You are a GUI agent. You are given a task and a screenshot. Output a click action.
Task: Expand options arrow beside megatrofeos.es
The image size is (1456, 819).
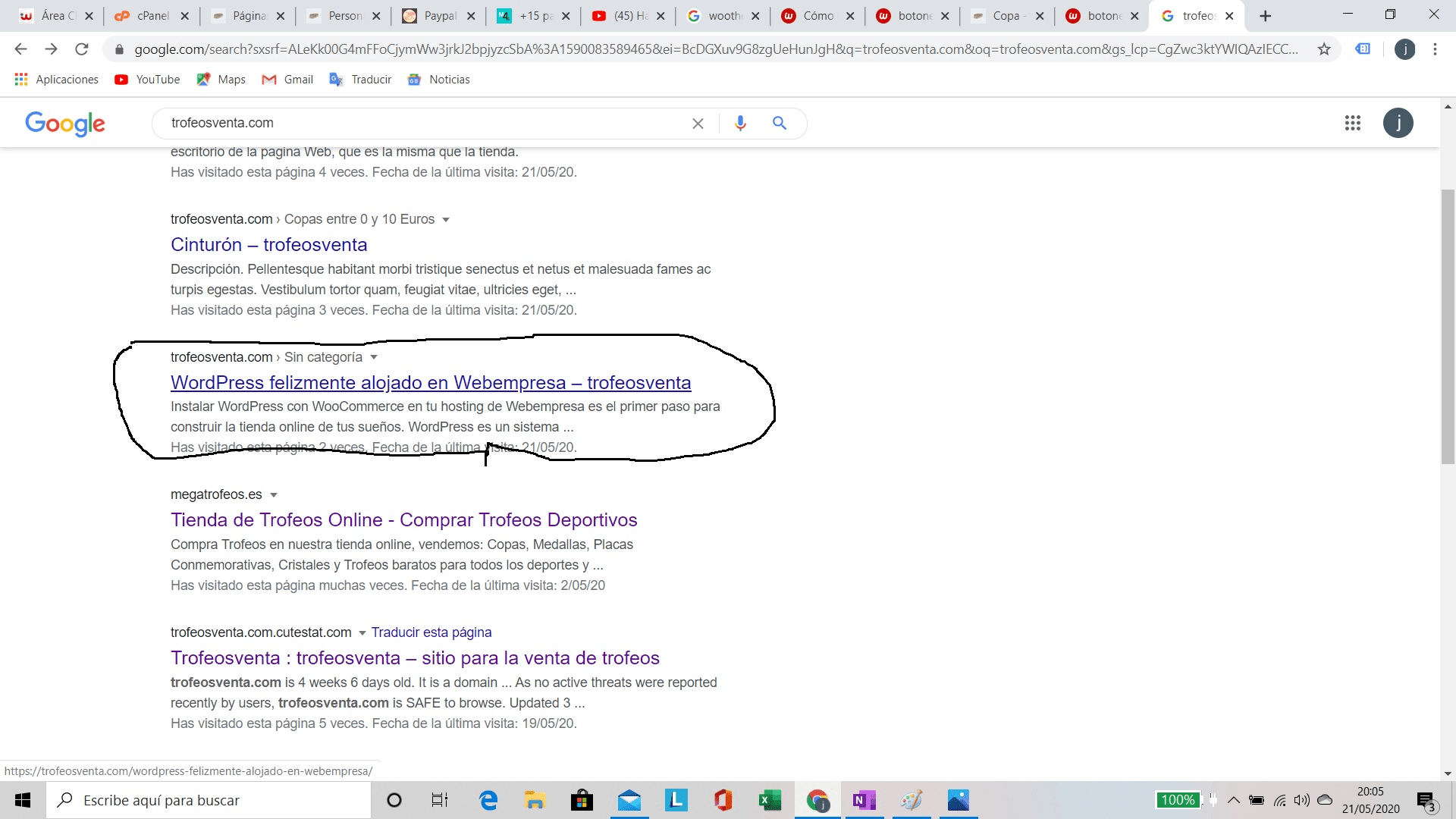pyautogui.click(x=274, y=495)
